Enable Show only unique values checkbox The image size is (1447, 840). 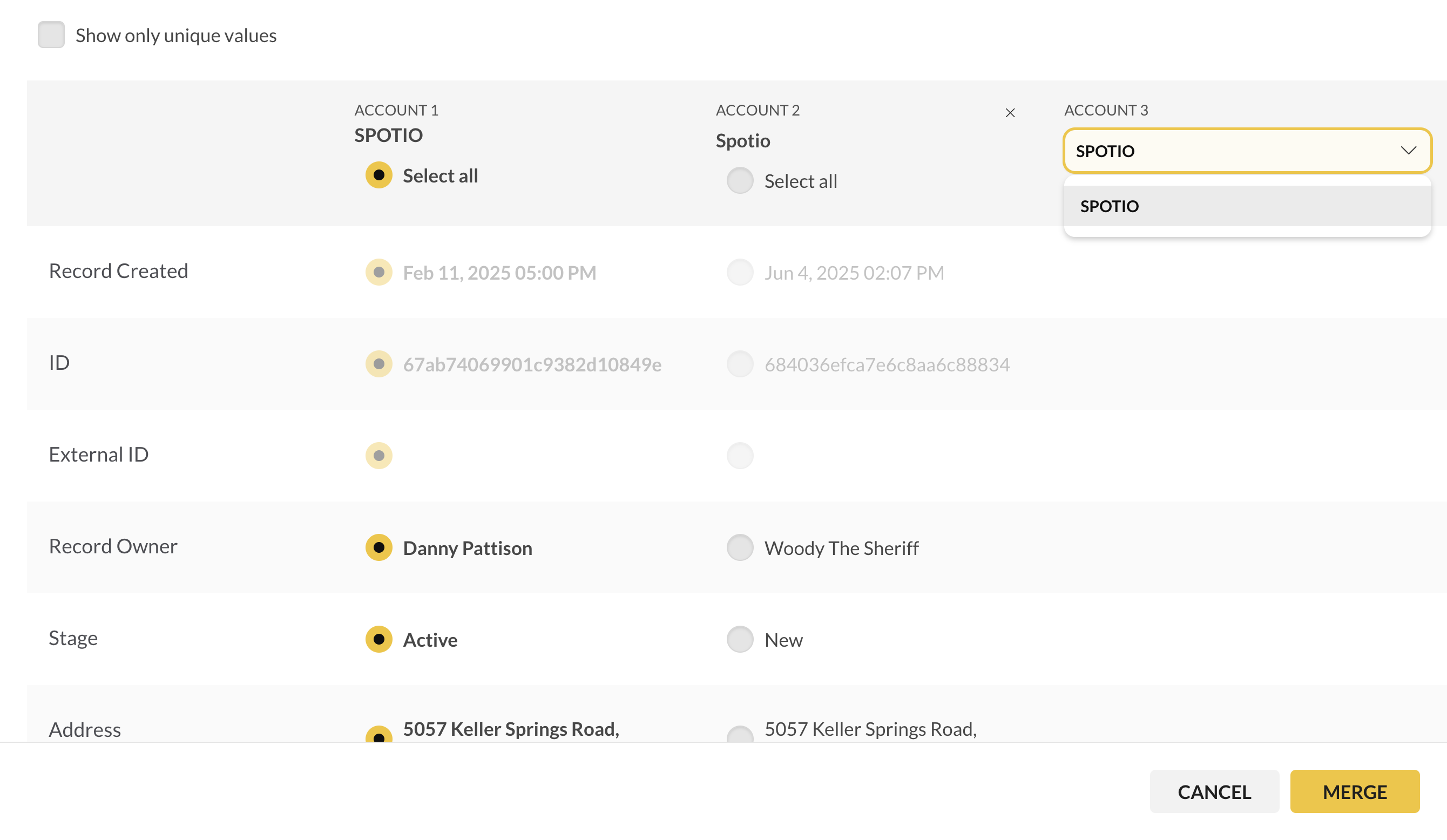pos(51,35)
